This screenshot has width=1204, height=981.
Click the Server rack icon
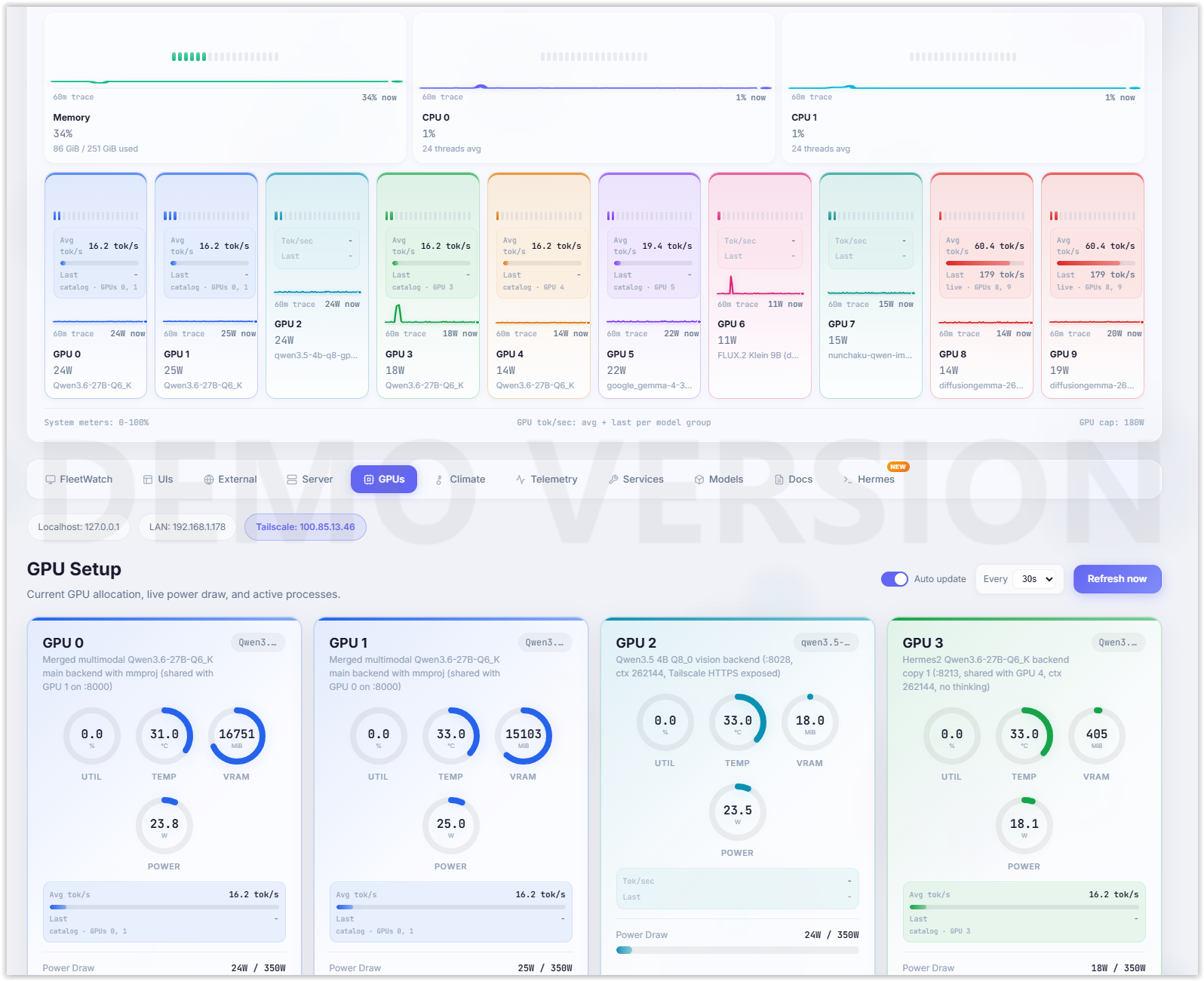(x=292, y=480)
